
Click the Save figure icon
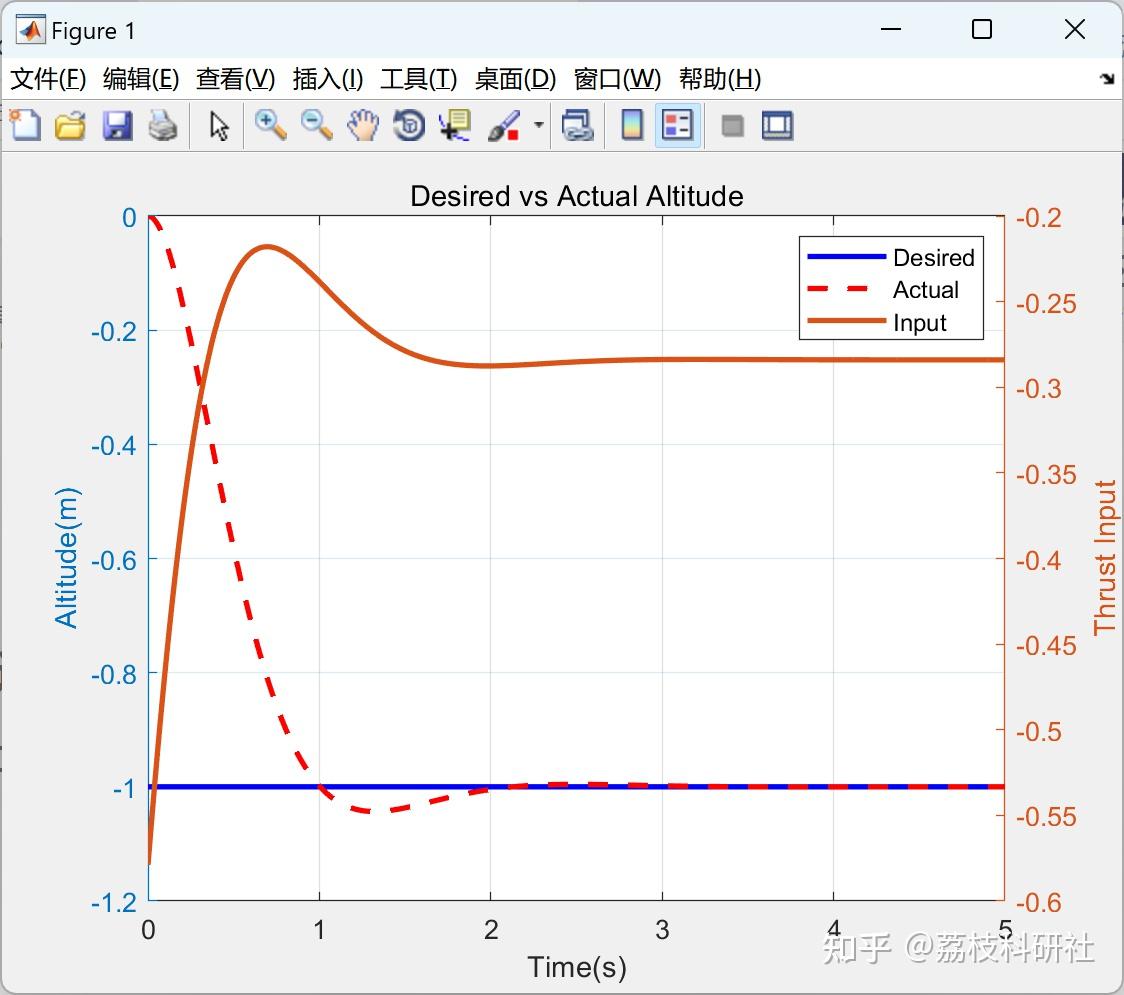coord(116,125)
